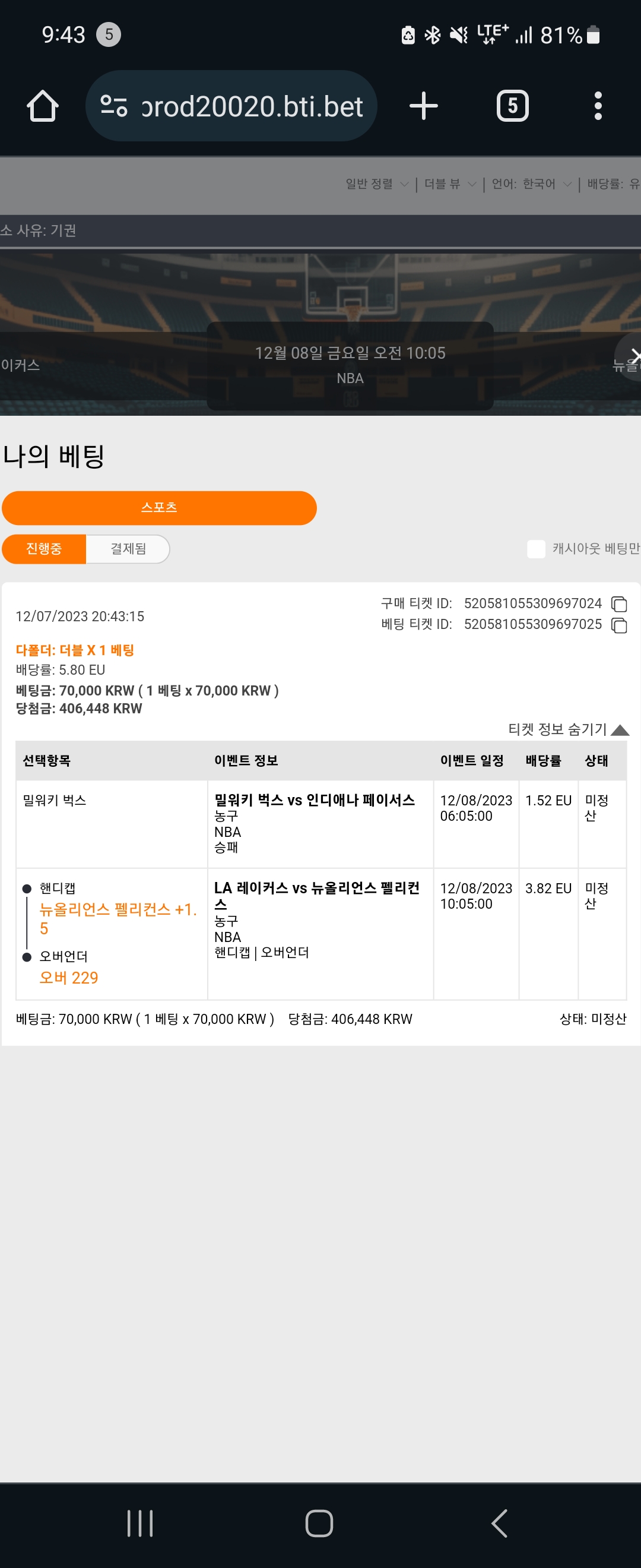Screen dimensions: 641x1568
Task: Open the 일반 정렬 dropdown
Action: click(x=376, y=184)
